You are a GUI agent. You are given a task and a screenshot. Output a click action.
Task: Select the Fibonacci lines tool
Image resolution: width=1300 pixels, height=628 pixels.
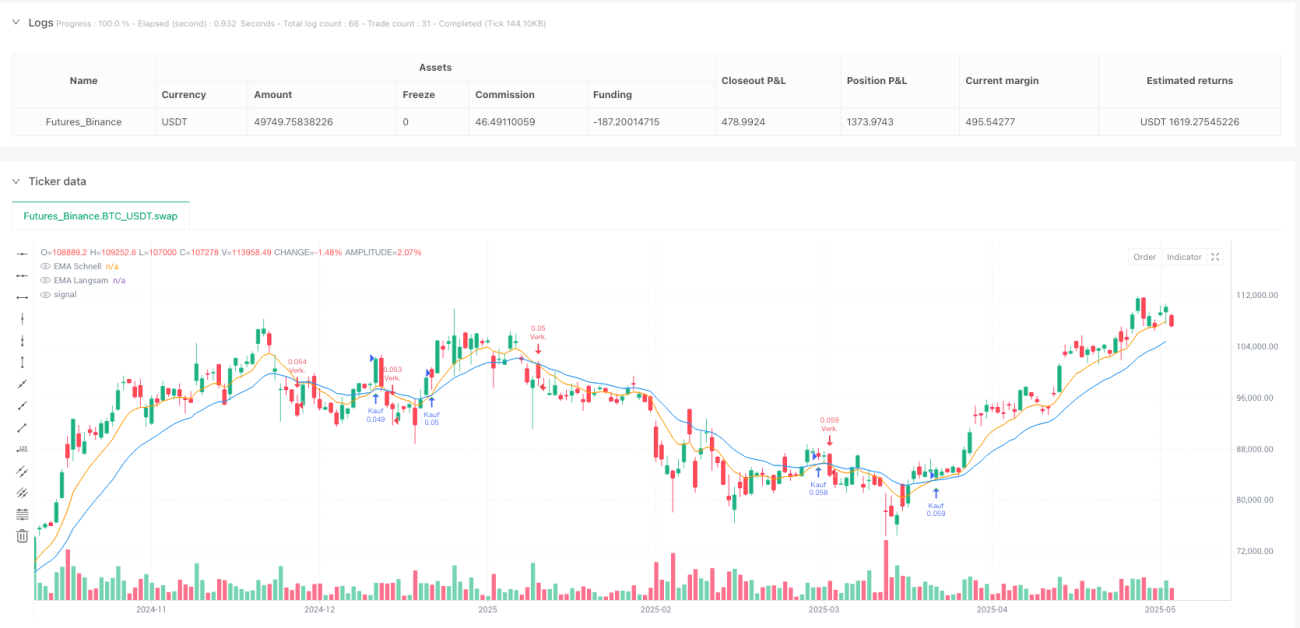[x=23, y=514]
